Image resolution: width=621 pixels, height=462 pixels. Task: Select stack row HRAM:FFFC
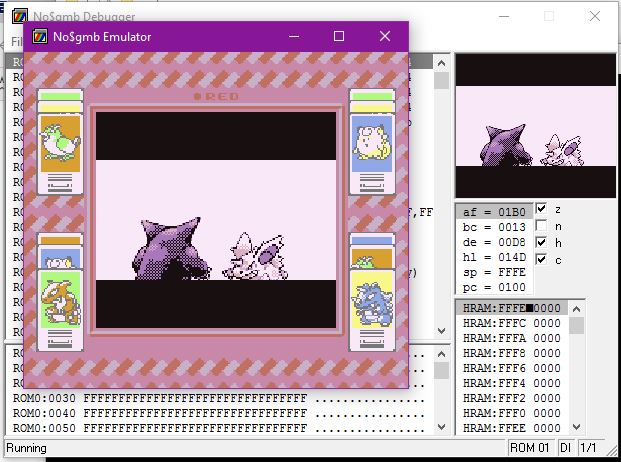(512, 323)
